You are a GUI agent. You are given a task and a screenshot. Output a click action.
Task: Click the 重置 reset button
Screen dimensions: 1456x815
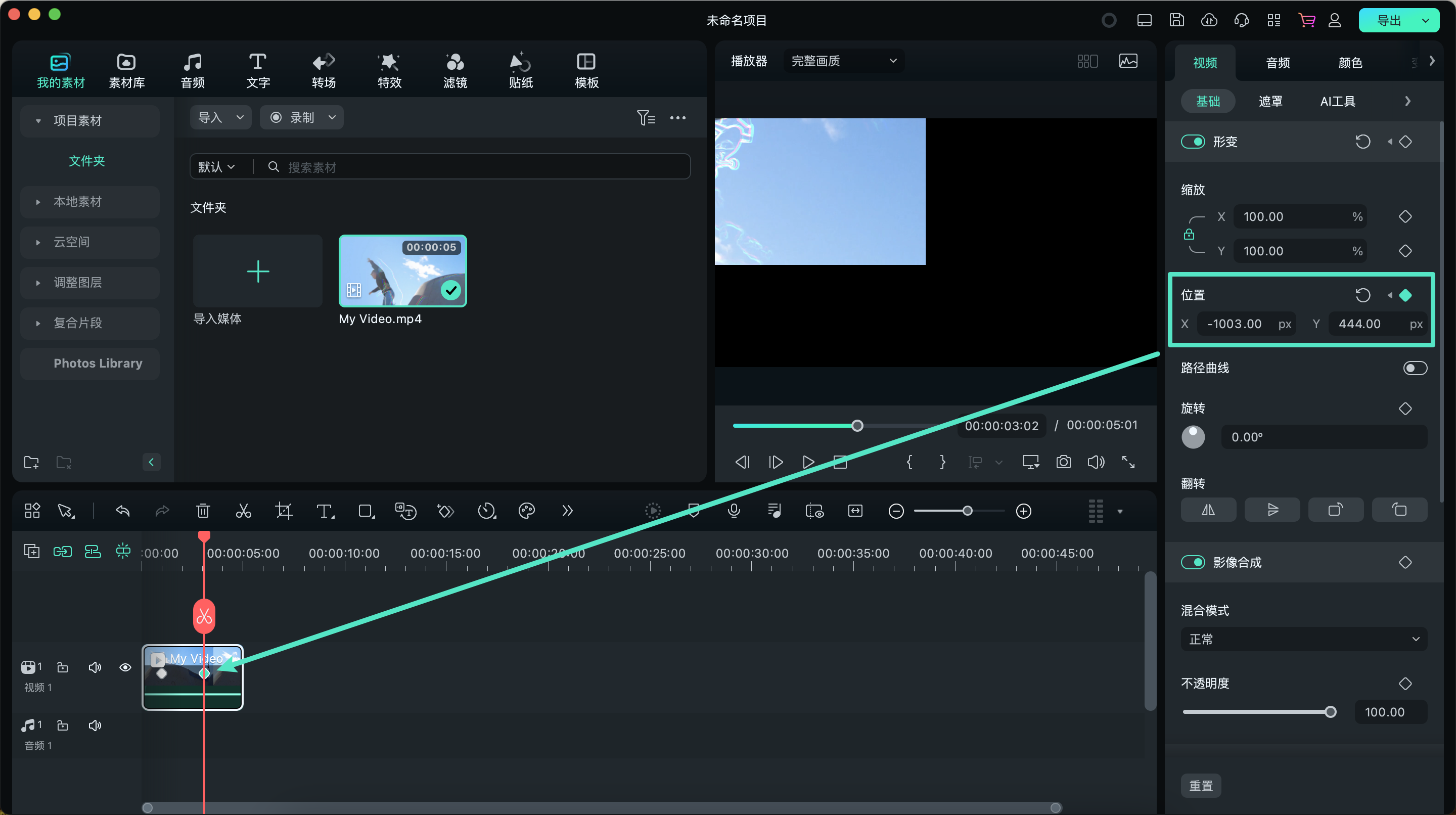[1201, 786]
